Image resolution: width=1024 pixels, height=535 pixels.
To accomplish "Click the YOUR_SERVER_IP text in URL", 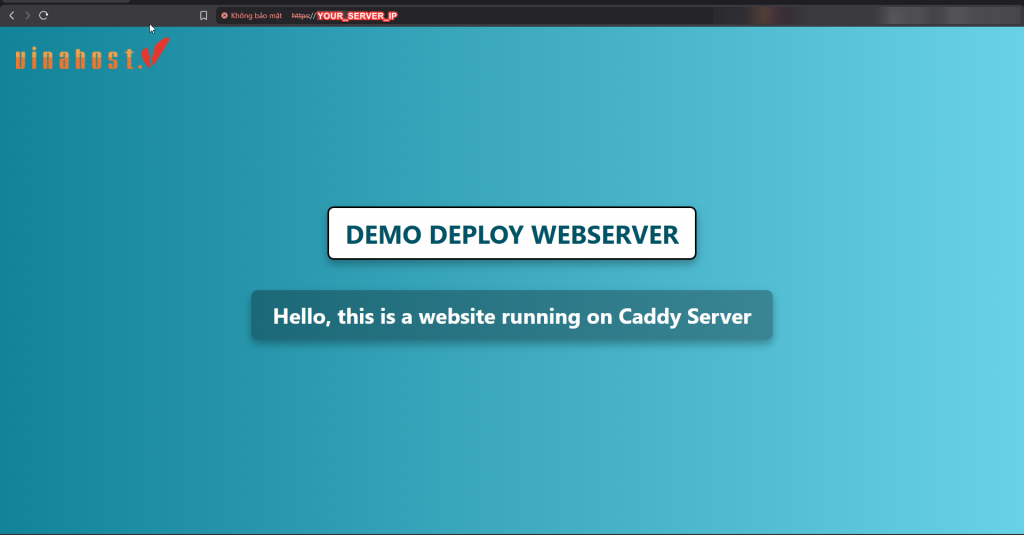I will tap(357, 16).
